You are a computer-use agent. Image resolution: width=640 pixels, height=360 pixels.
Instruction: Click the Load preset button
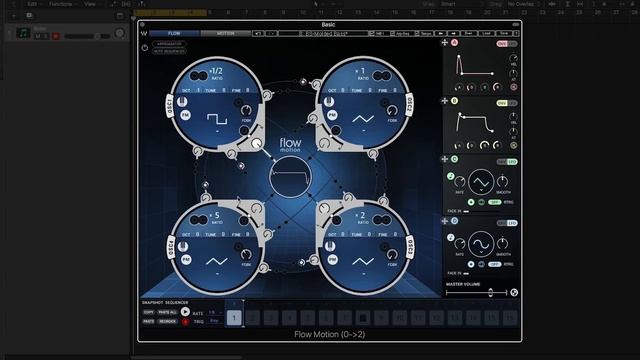click(x=486, y=33)
